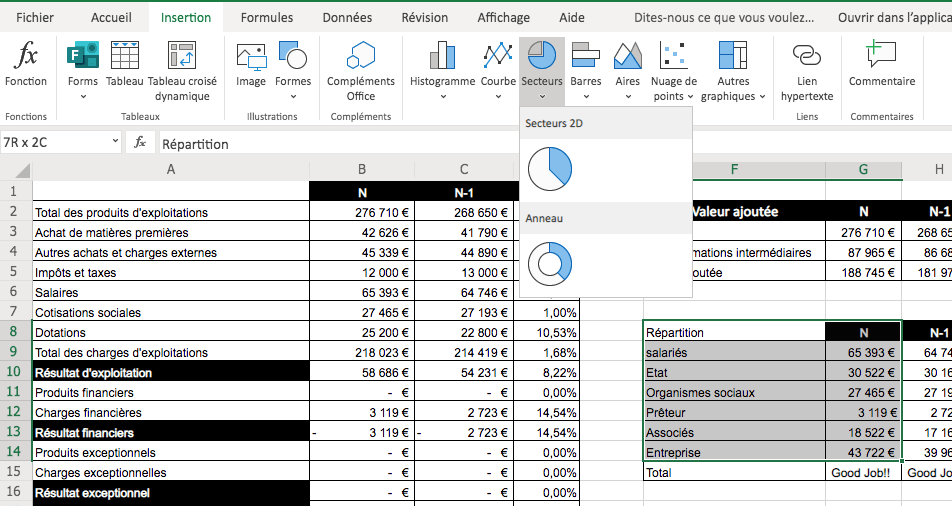Open the Courbe line chart dropdown
This screenshot has height=506, width=952.
point(498,96)
